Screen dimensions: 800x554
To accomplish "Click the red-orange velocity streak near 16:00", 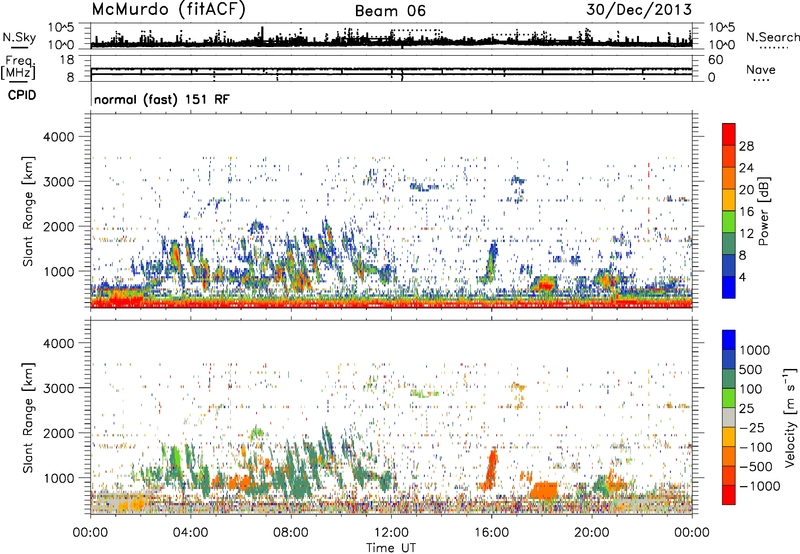I will 491,468.
